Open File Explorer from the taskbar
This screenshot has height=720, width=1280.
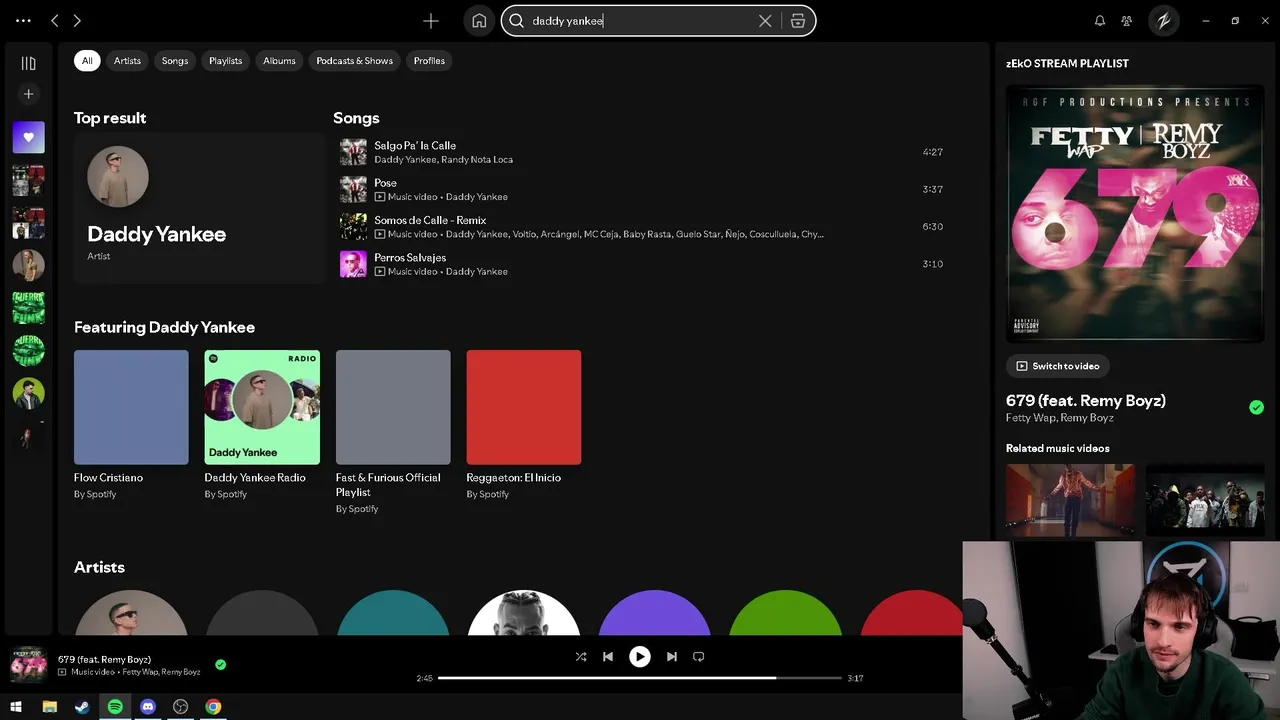[49, 707]
